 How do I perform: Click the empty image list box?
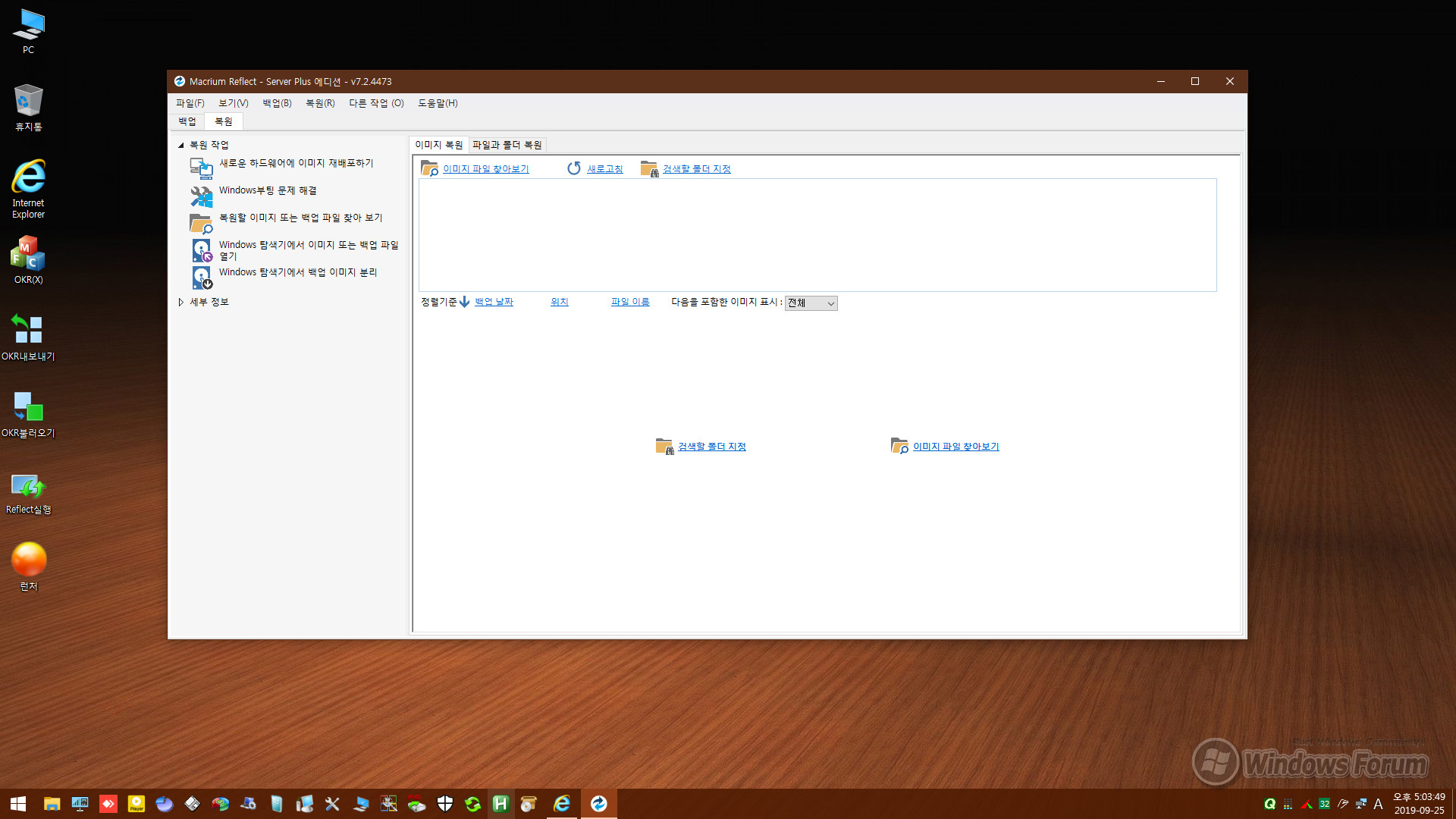pyautogui.click(x=817, y=235)
